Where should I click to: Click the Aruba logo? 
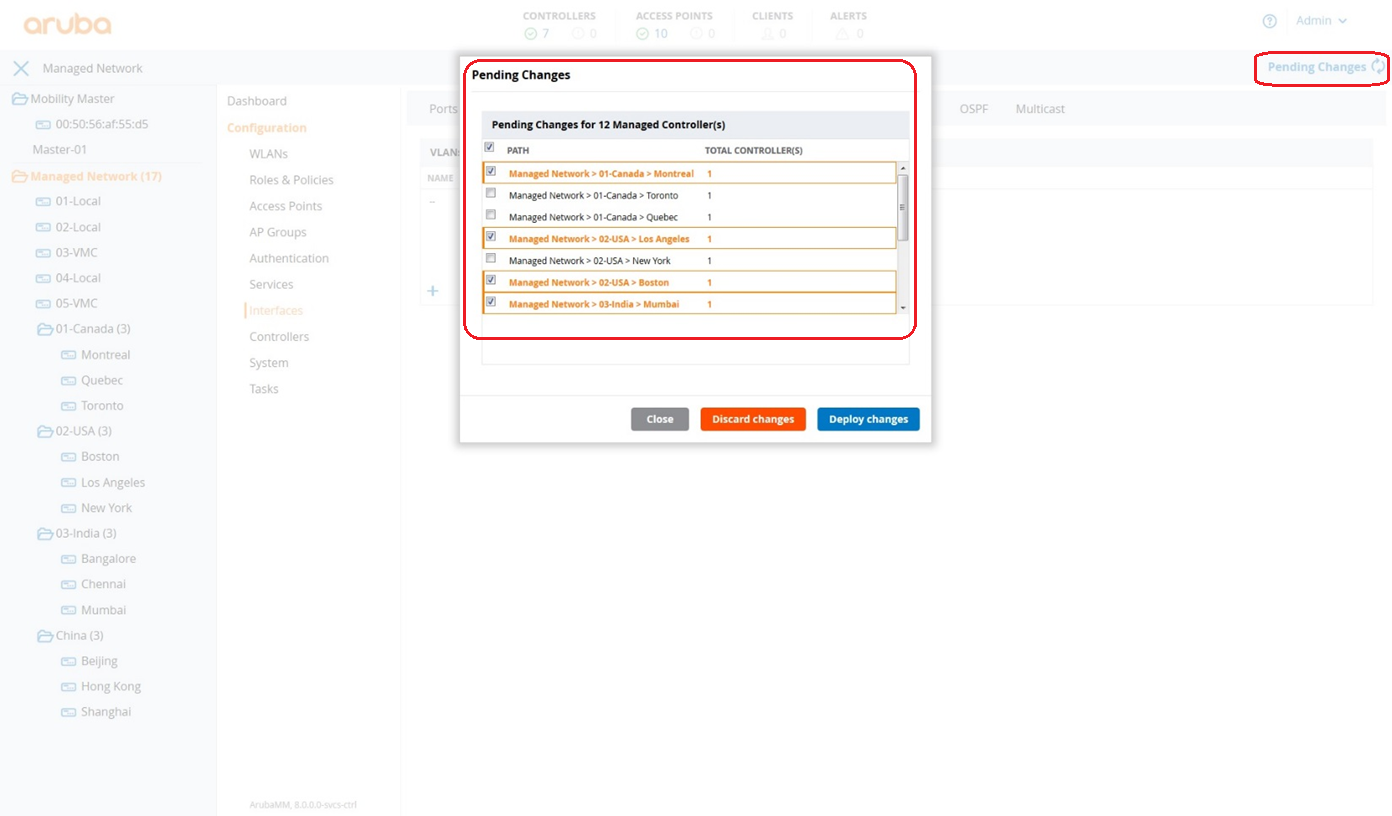(x=67, y=24)
